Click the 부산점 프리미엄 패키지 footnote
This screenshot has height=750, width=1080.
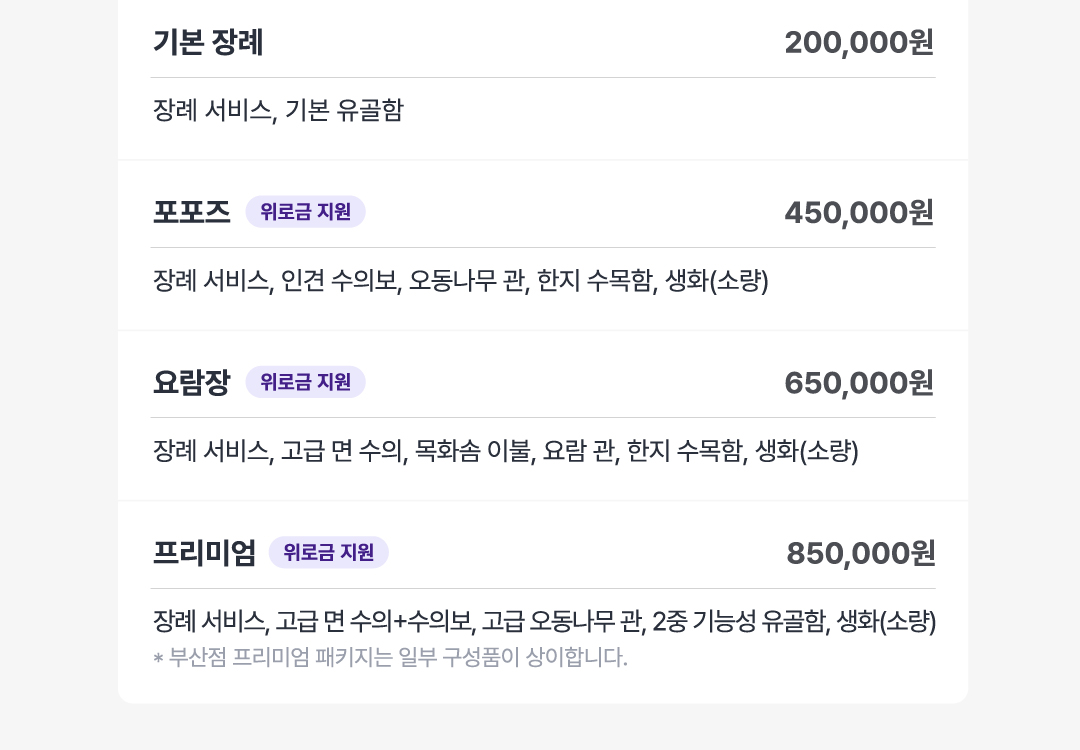point(390,657)
